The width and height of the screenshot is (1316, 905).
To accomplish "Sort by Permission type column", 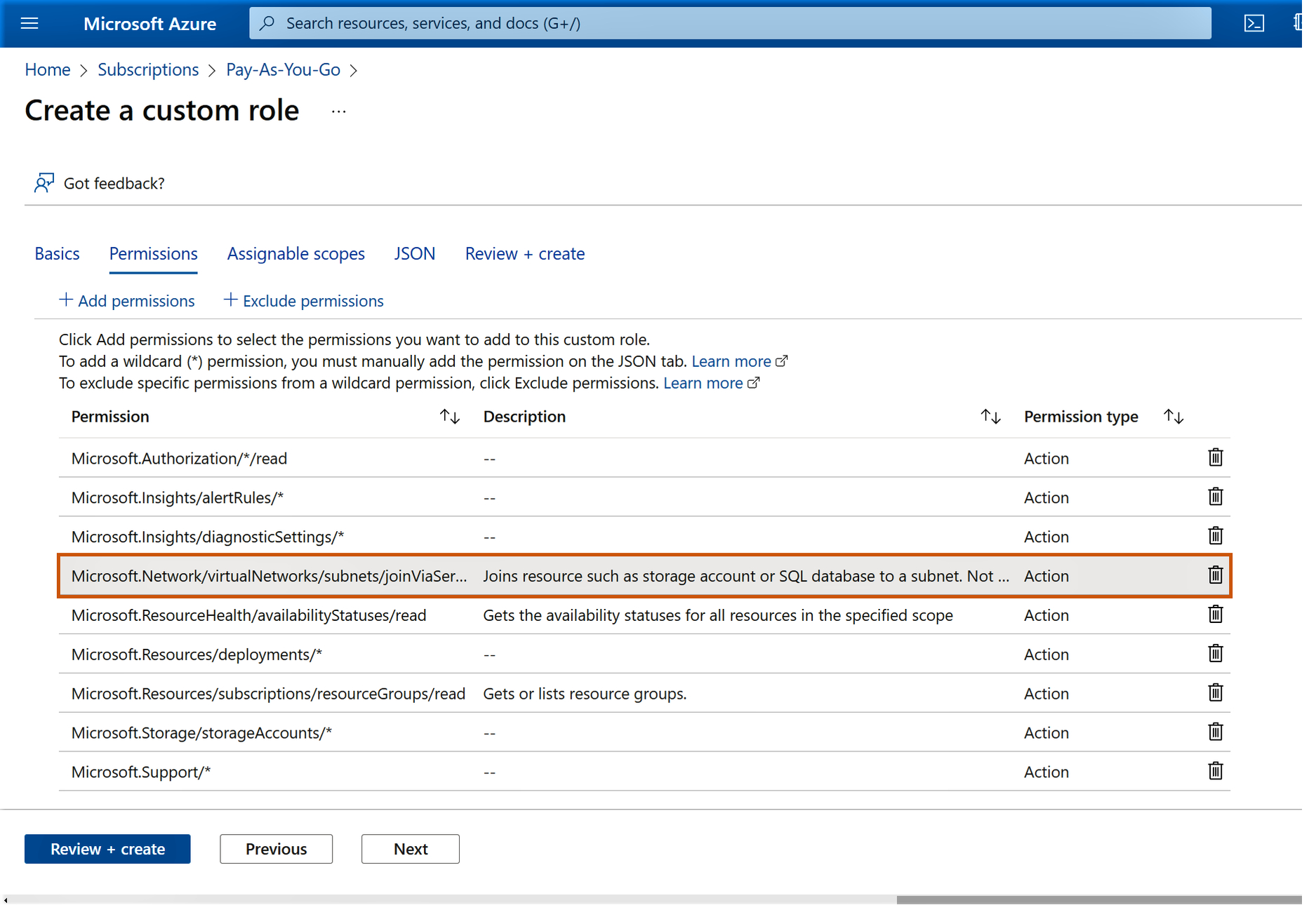I will [x=1173, y=417].
